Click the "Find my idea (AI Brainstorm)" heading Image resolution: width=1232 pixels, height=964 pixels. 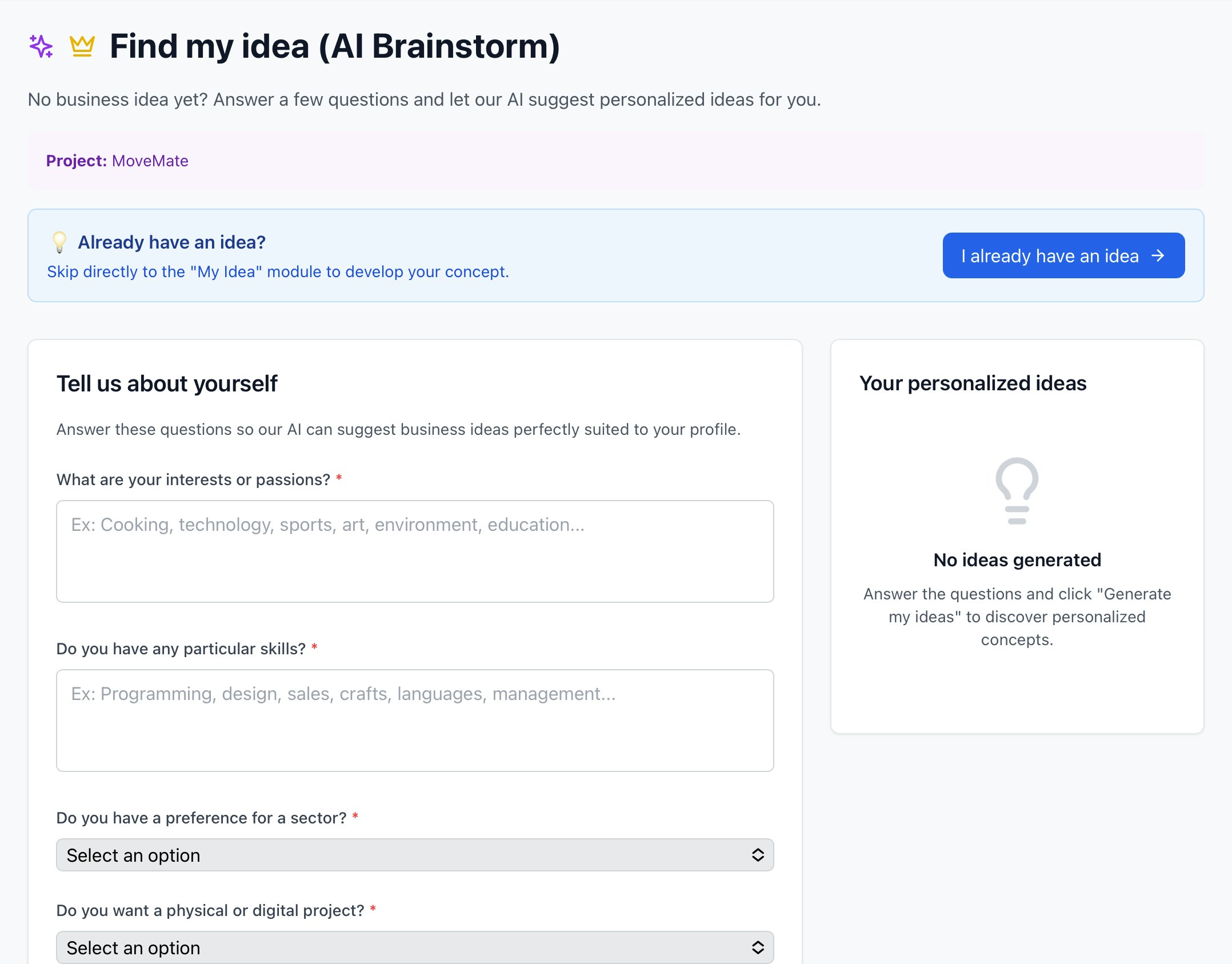[x=334, y=46]
